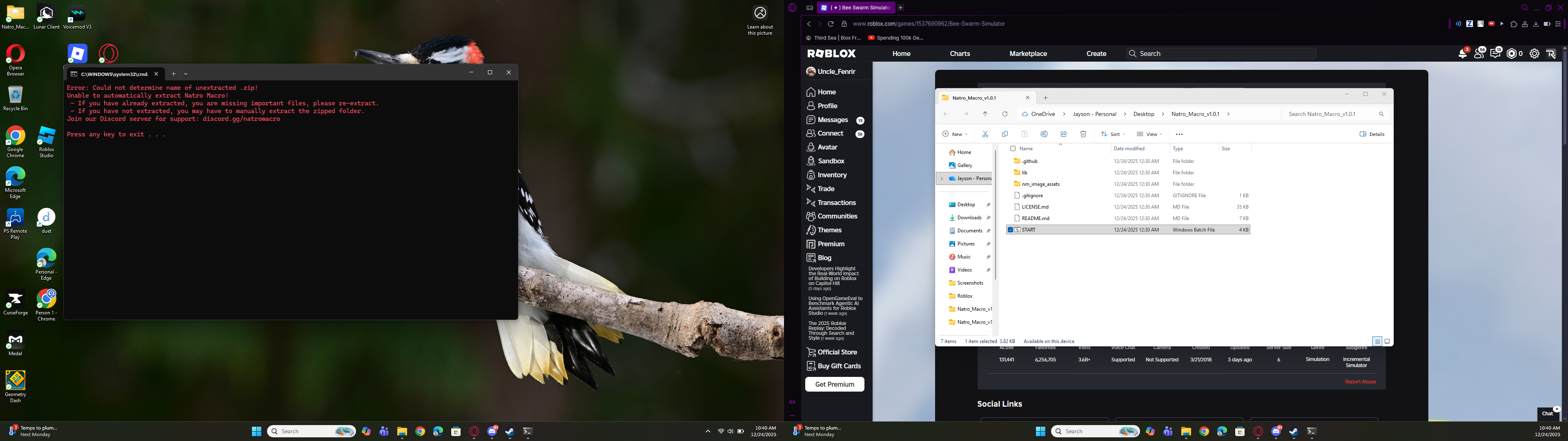Click the Rename icon in Explorer toolbar
This screenshot has height=441, width=1568.
click(1044, 134)
